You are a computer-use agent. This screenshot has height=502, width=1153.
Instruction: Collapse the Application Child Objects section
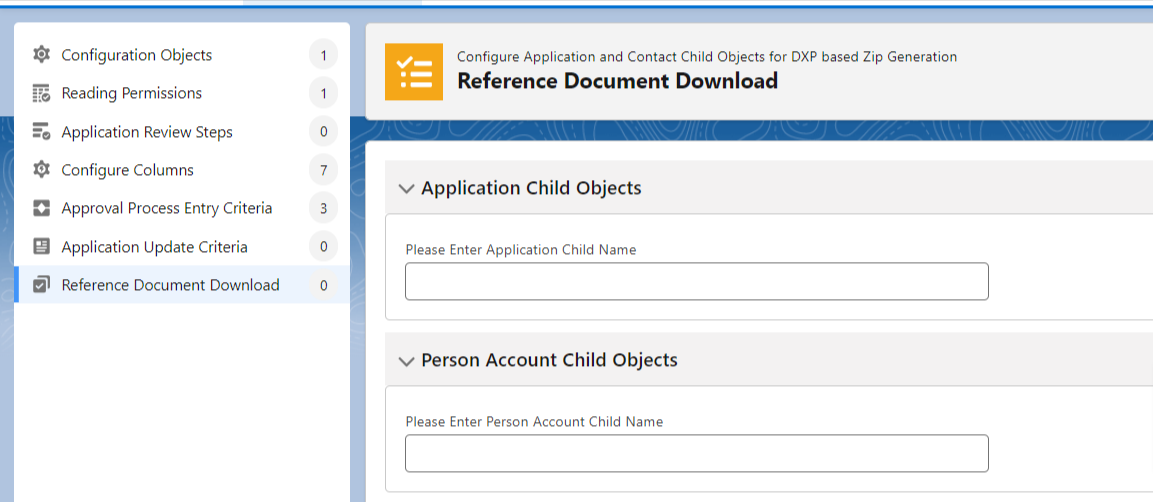(406, 189)
